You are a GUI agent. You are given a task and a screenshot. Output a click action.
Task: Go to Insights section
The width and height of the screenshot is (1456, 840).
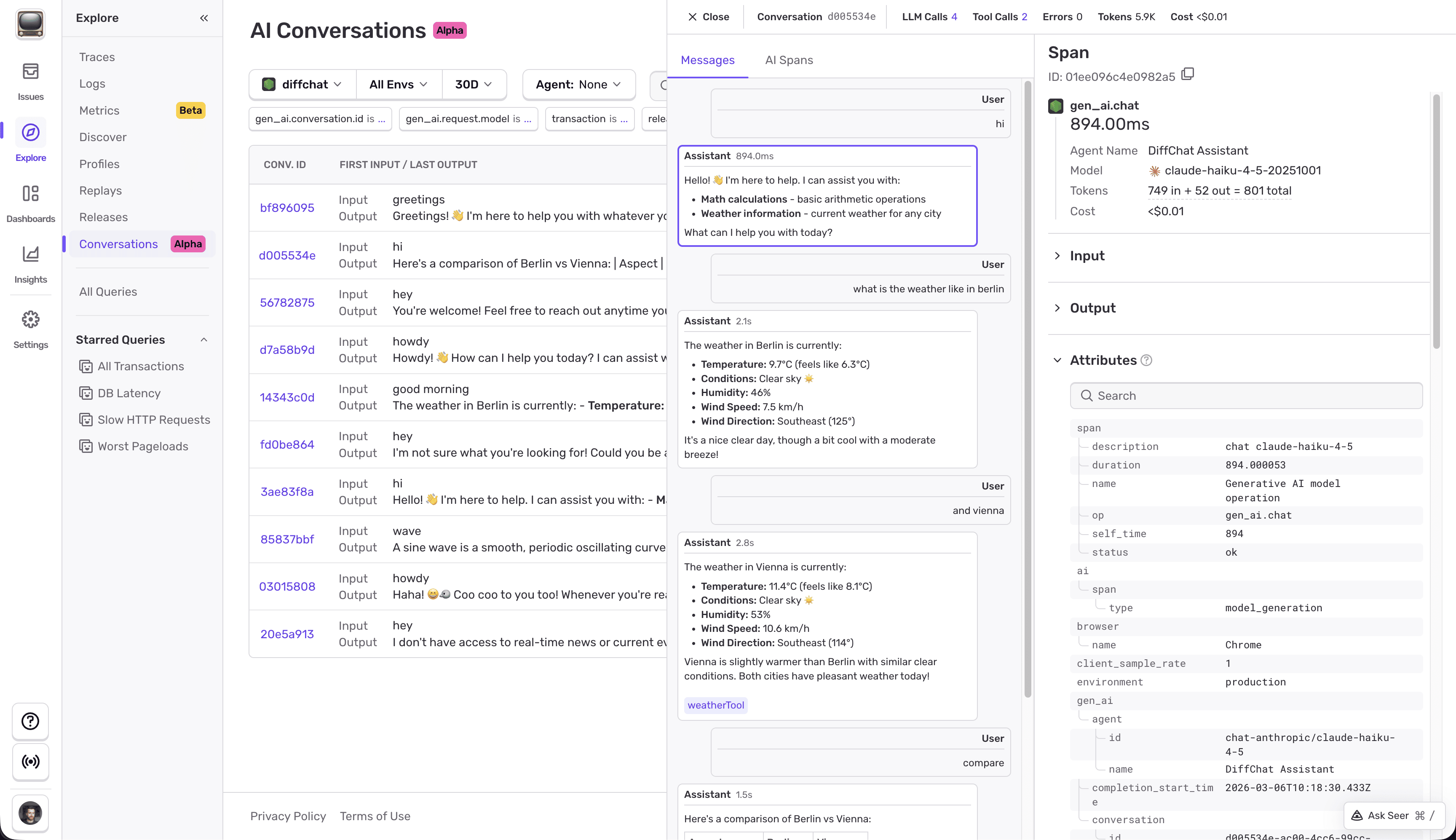(31, 264)
